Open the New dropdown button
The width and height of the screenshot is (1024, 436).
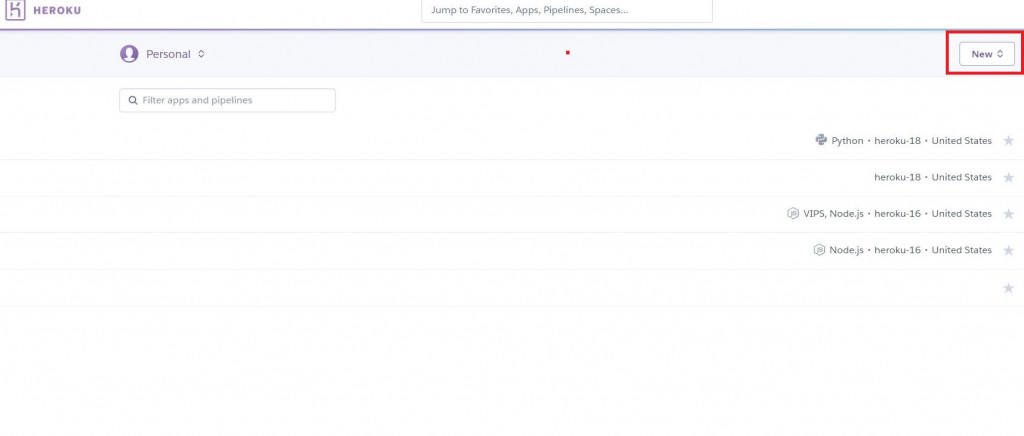986,54
